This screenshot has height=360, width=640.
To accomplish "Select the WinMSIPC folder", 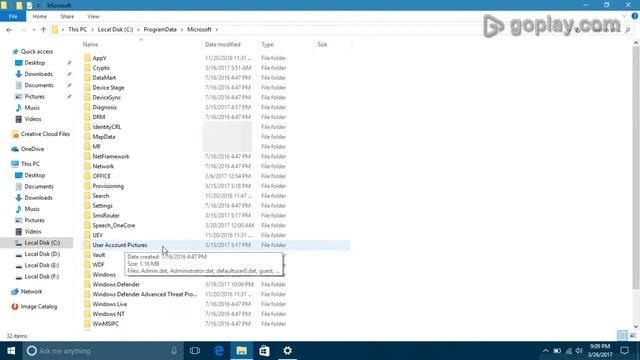I will 105,324.
